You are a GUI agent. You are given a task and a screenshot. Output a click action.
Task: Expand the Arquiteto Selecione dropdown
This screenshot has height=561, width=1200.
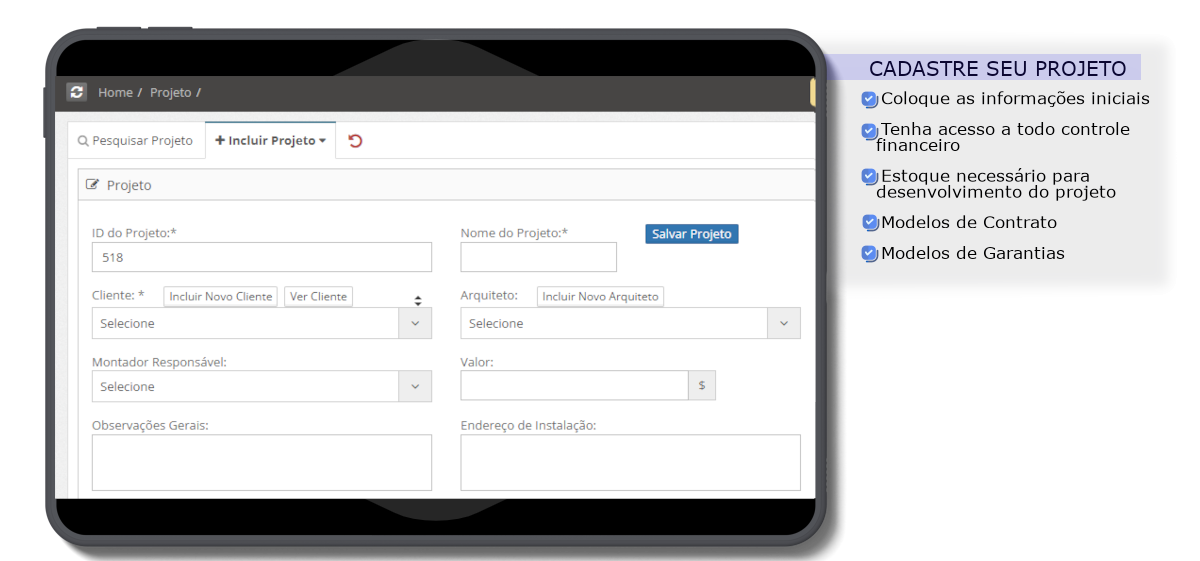coord(630,323)
